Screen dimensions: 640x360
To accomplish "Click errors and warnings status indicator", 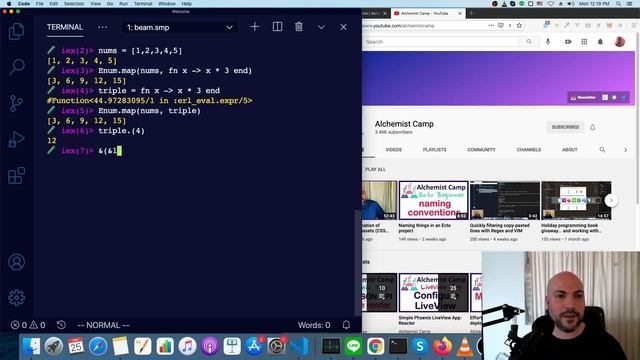I will [28, 325].
